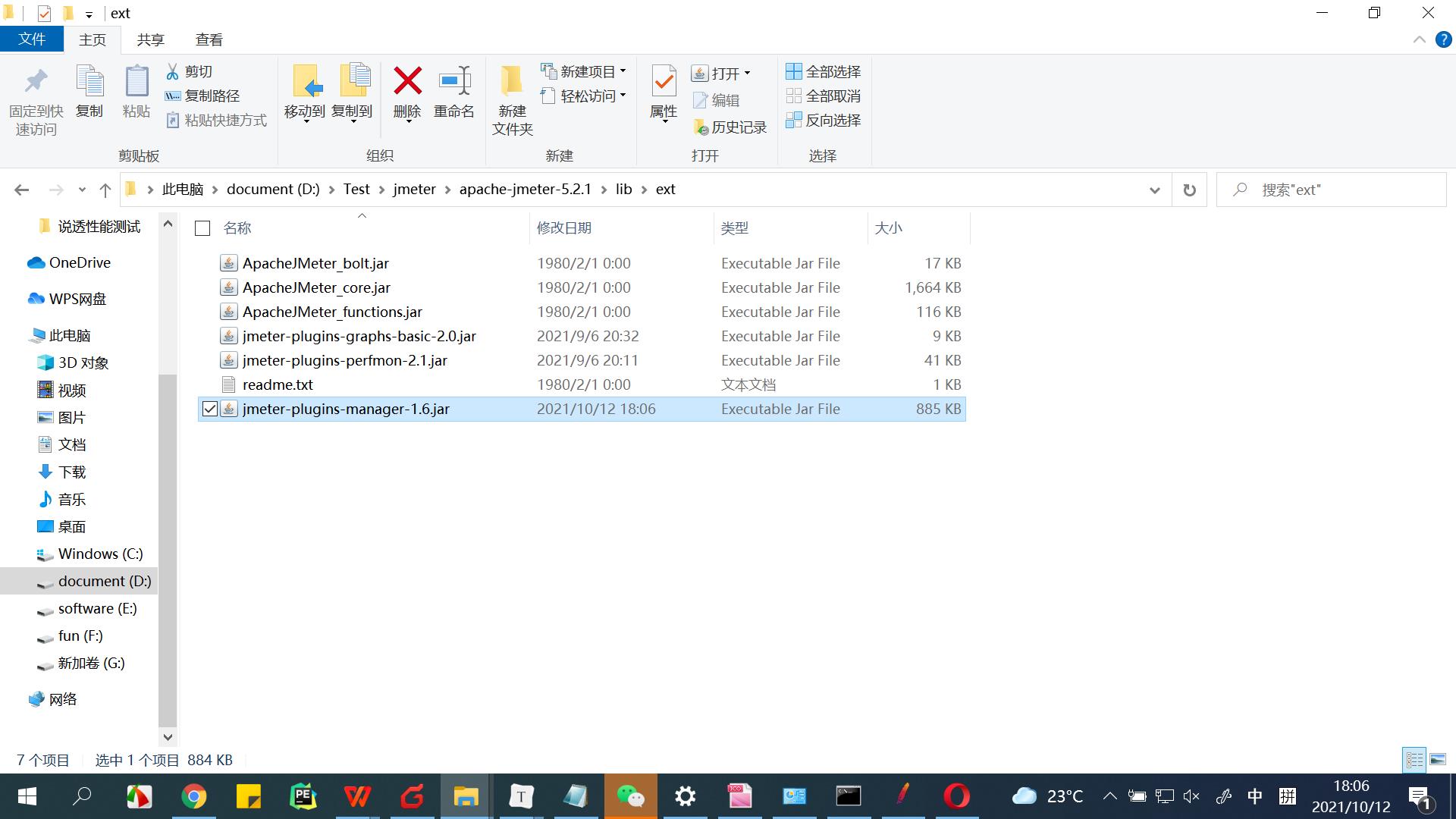Navigate to Test in address path
The height and width of the screenshot is (819, 1456).
(x=356, y=190)
